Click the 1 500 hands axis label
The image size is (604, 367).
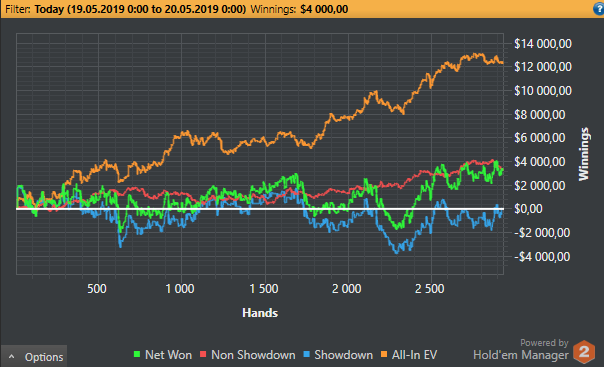264,289
